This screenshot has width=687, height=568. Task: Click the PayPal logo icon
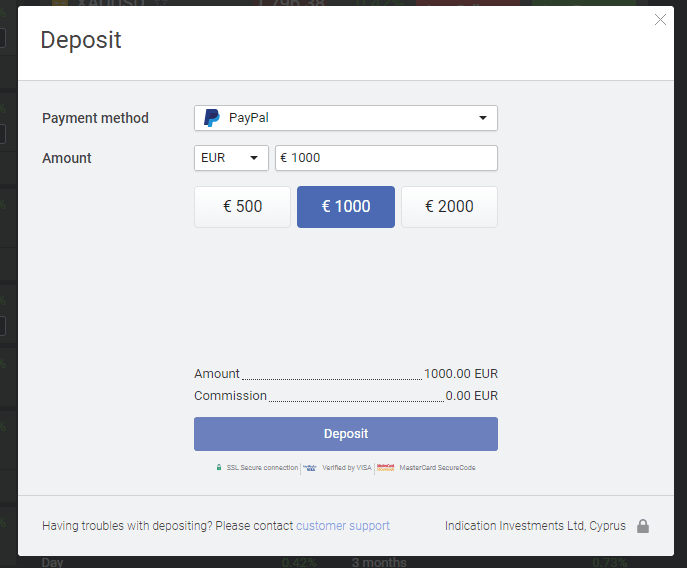click(x=212, y=118)
